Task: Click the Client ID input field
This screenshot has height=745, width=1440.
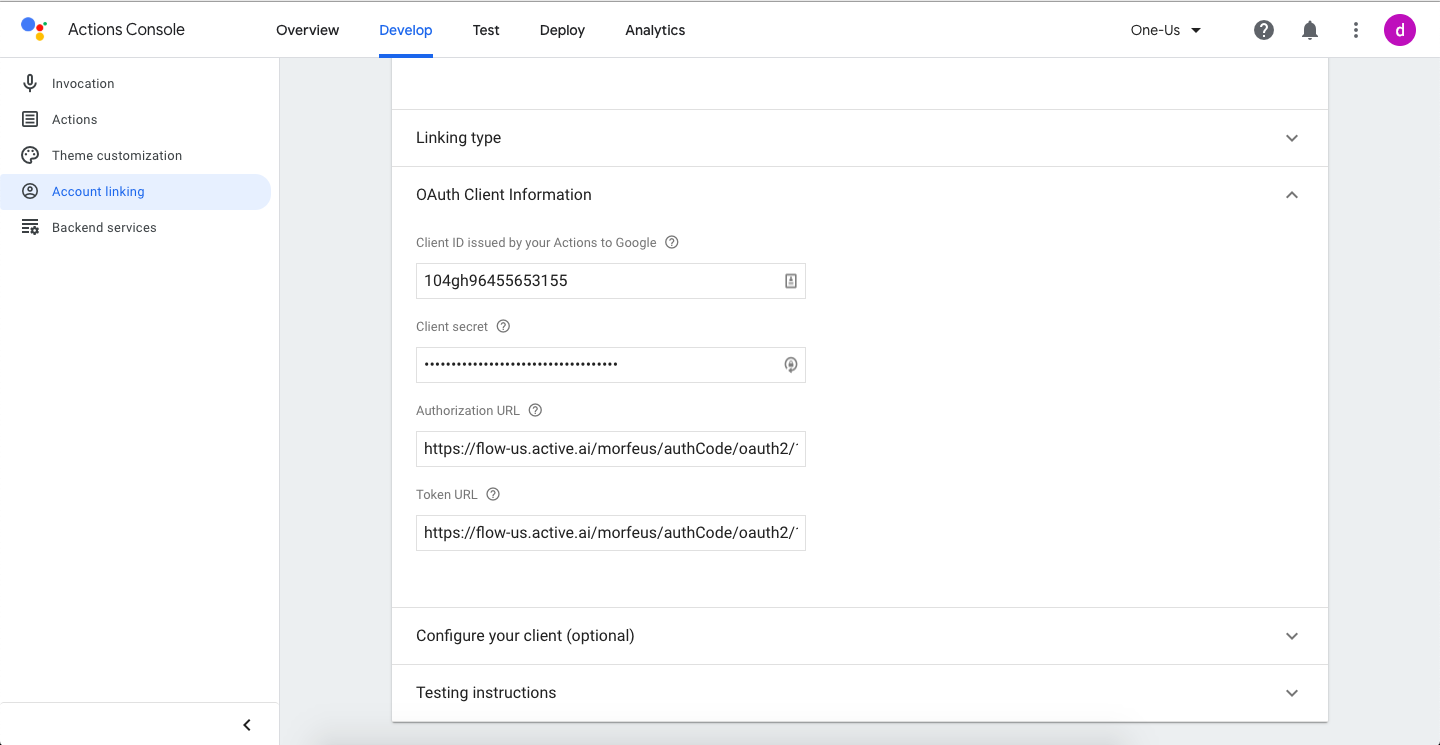Action: pos(611,281)
